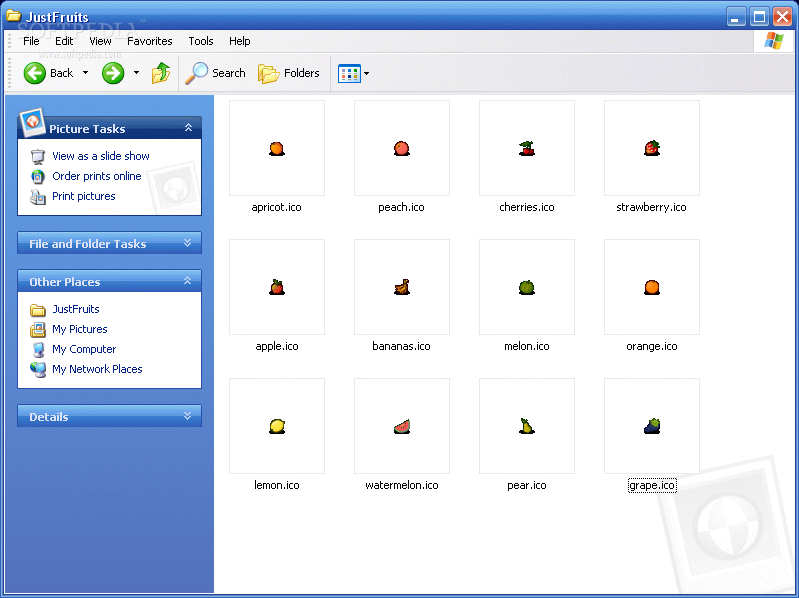Open the Help menu

pos(239,41)
